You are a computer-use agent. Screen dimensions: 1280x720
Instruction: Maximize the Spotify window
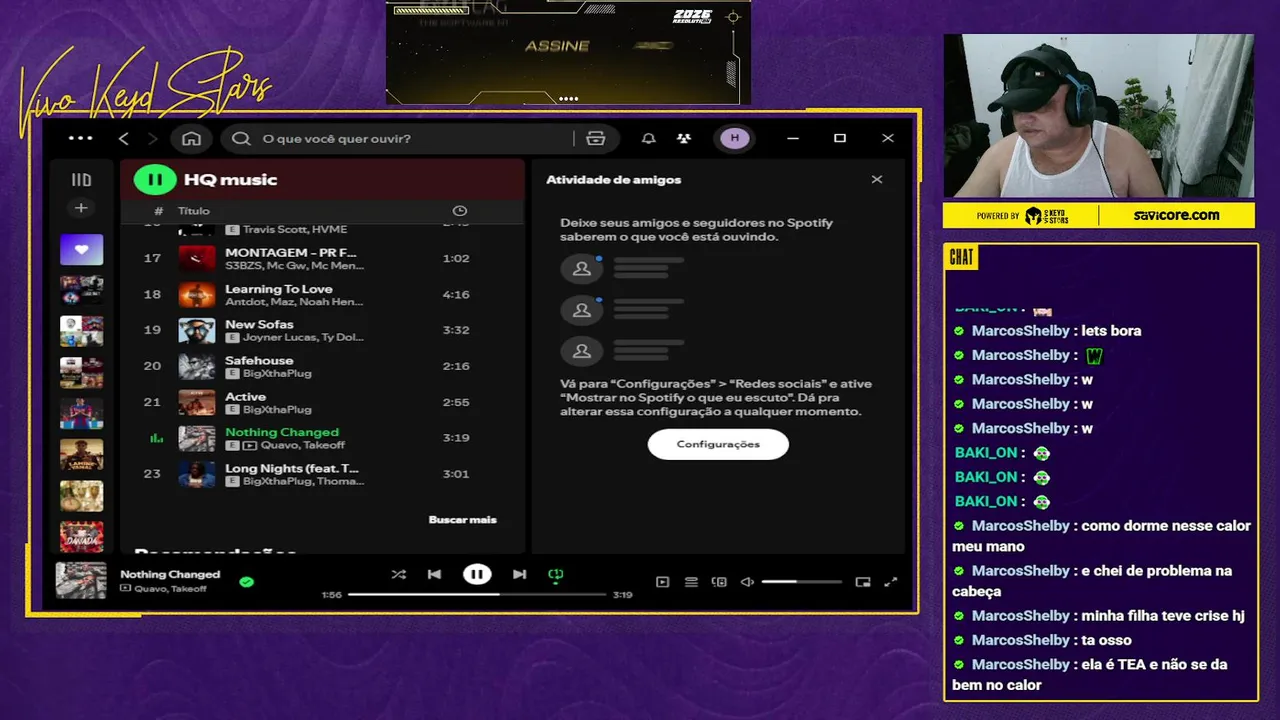click(840, 138)
